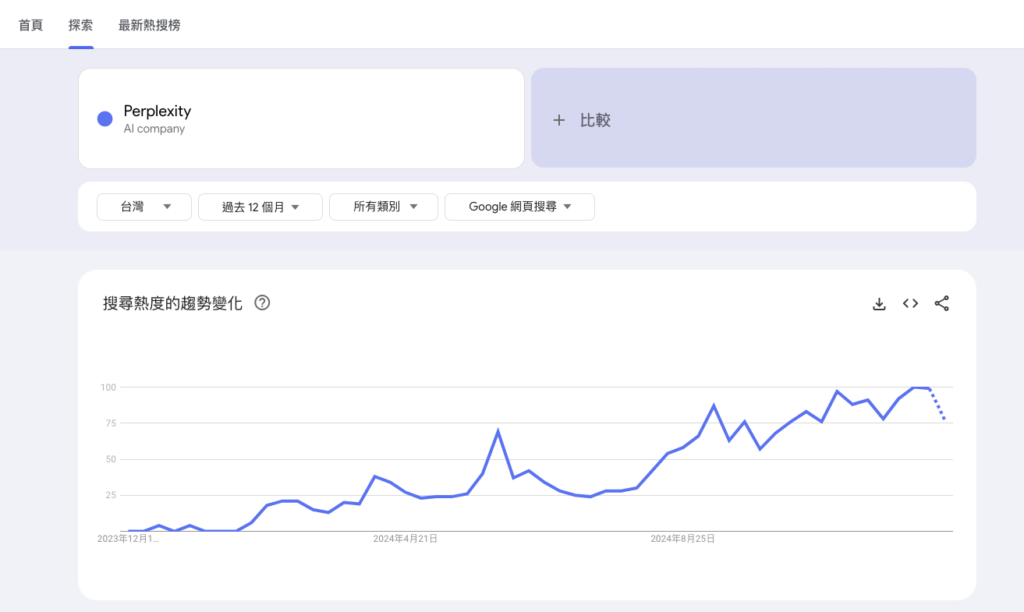1024x612 pixels.
Task: Open the Google 網頁搜尋 search type dropdown
Action: pos(519,207)
